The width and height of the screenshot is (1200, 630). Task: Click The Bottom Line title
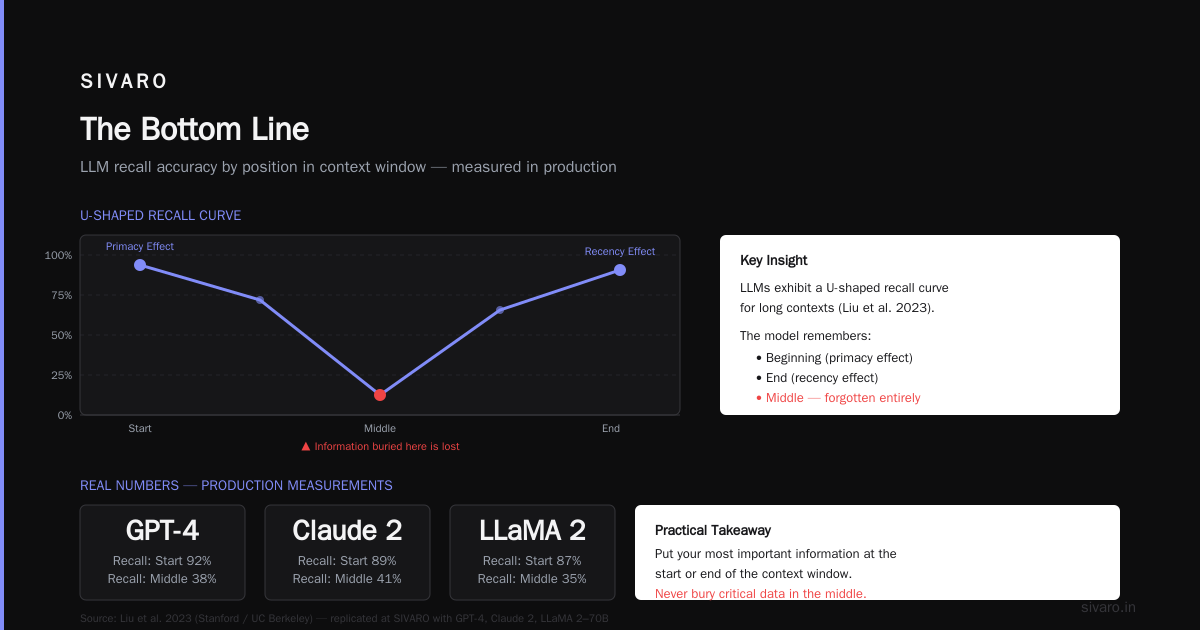pos(195,129)
